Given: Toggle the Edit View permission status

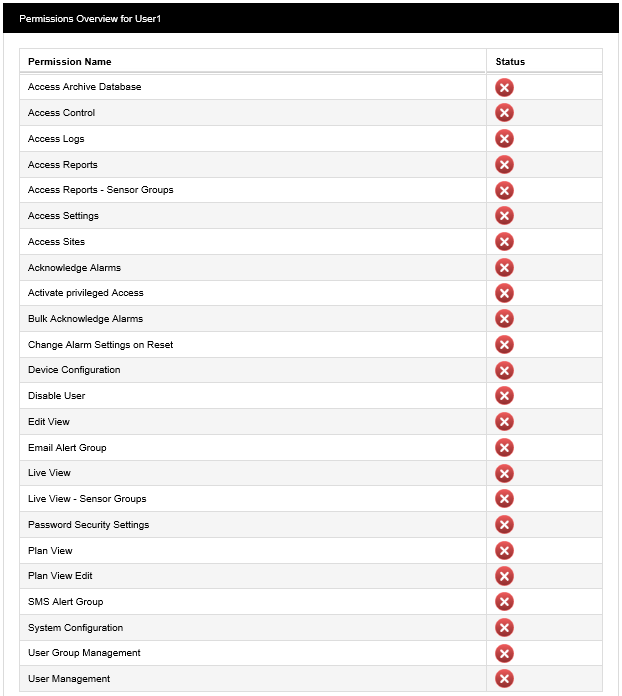Looking at the screenshot, I should [505, 422].
